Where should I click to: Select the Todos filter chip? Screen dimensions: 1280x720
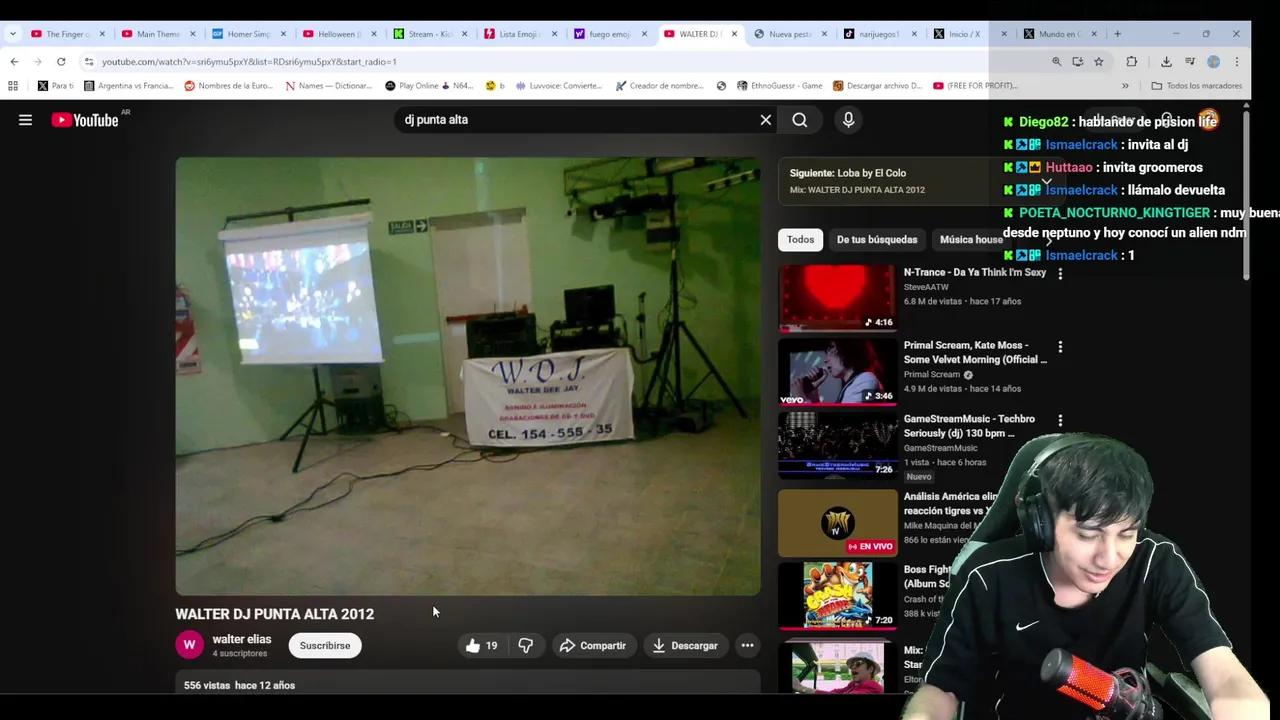pyautogui.click(x=800, y=240)
